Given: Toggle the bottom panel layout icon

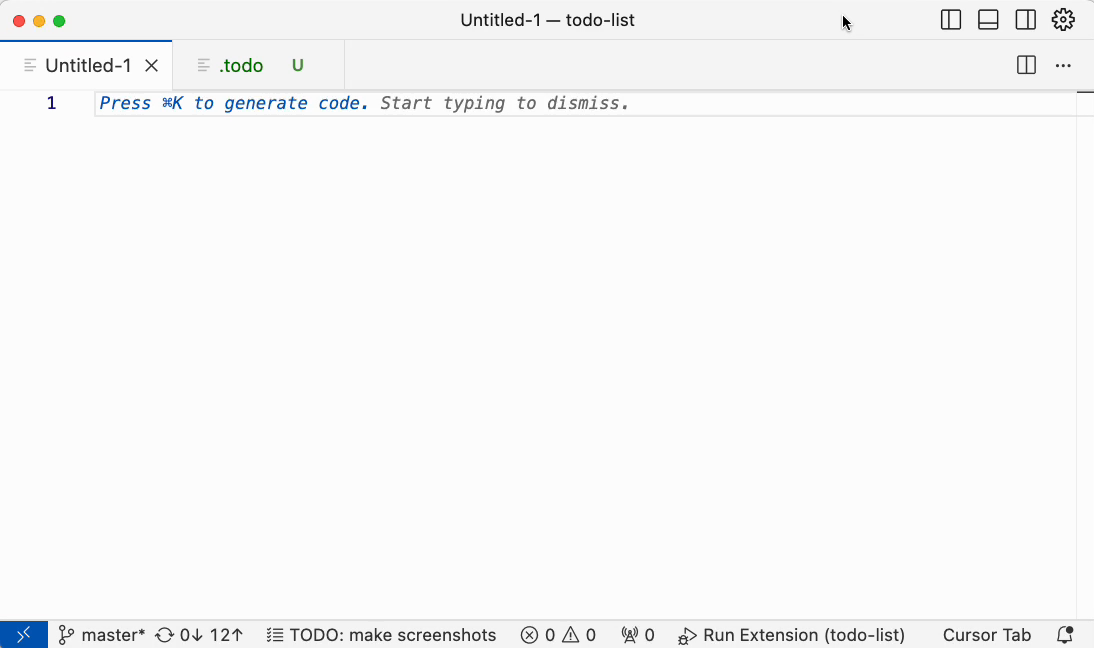Looking at the screenshot, I should (x=988, y=20).
